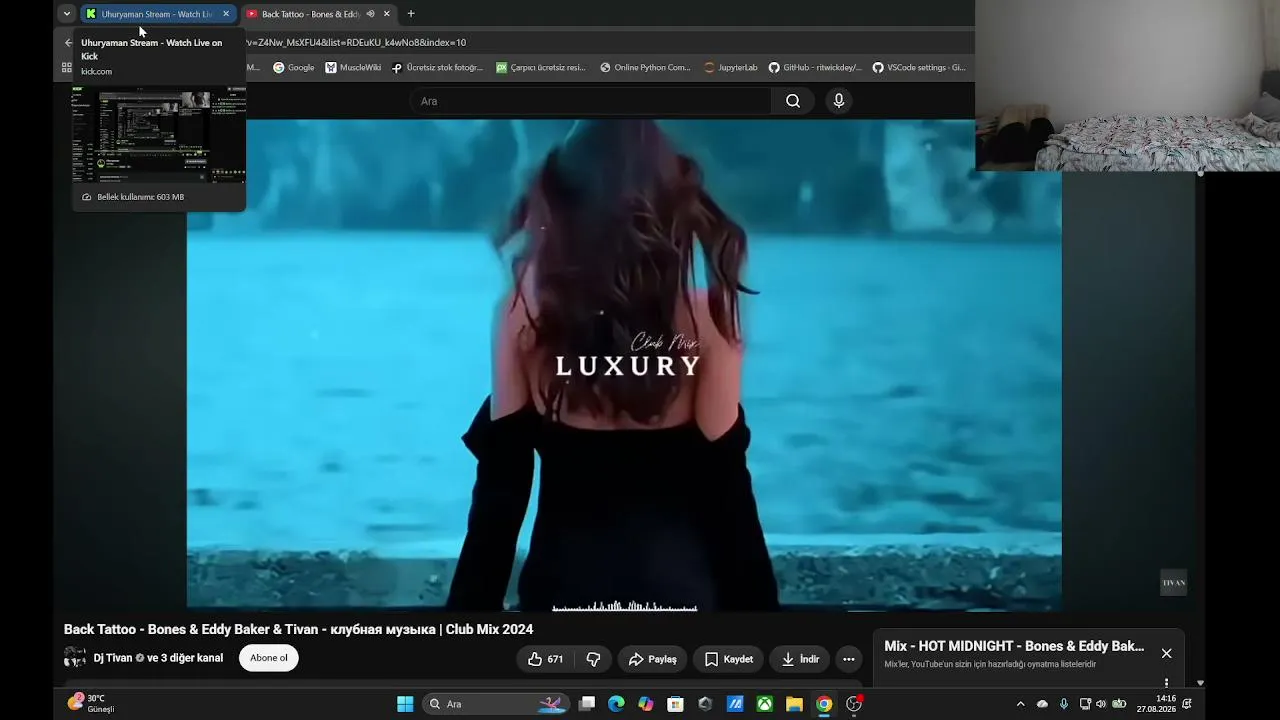Click the video title Back Tattoo text
Screen dimensions: 1280x720
pyautogui.click(x=298, y=629)
